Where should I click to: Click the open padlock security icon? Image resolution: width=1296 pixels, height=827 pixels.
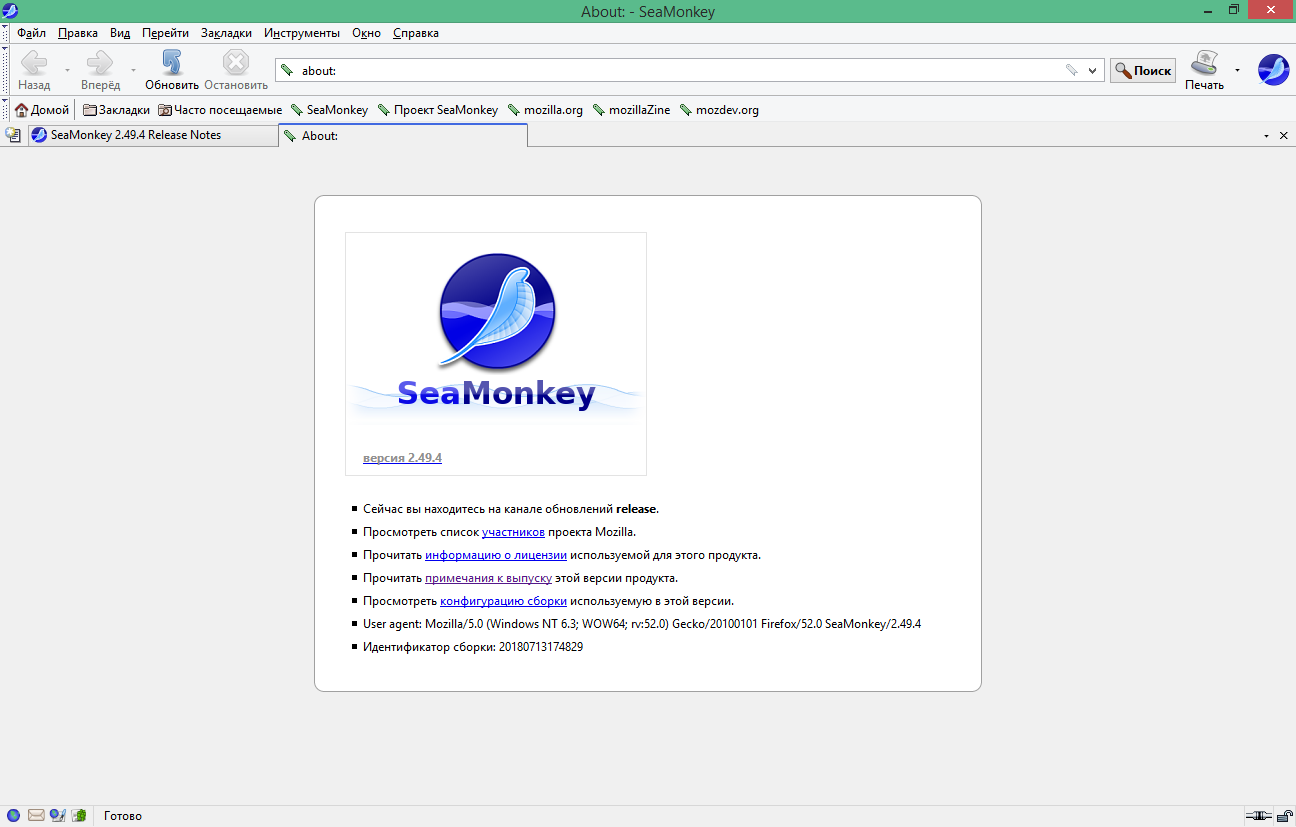click(1284, 816)
